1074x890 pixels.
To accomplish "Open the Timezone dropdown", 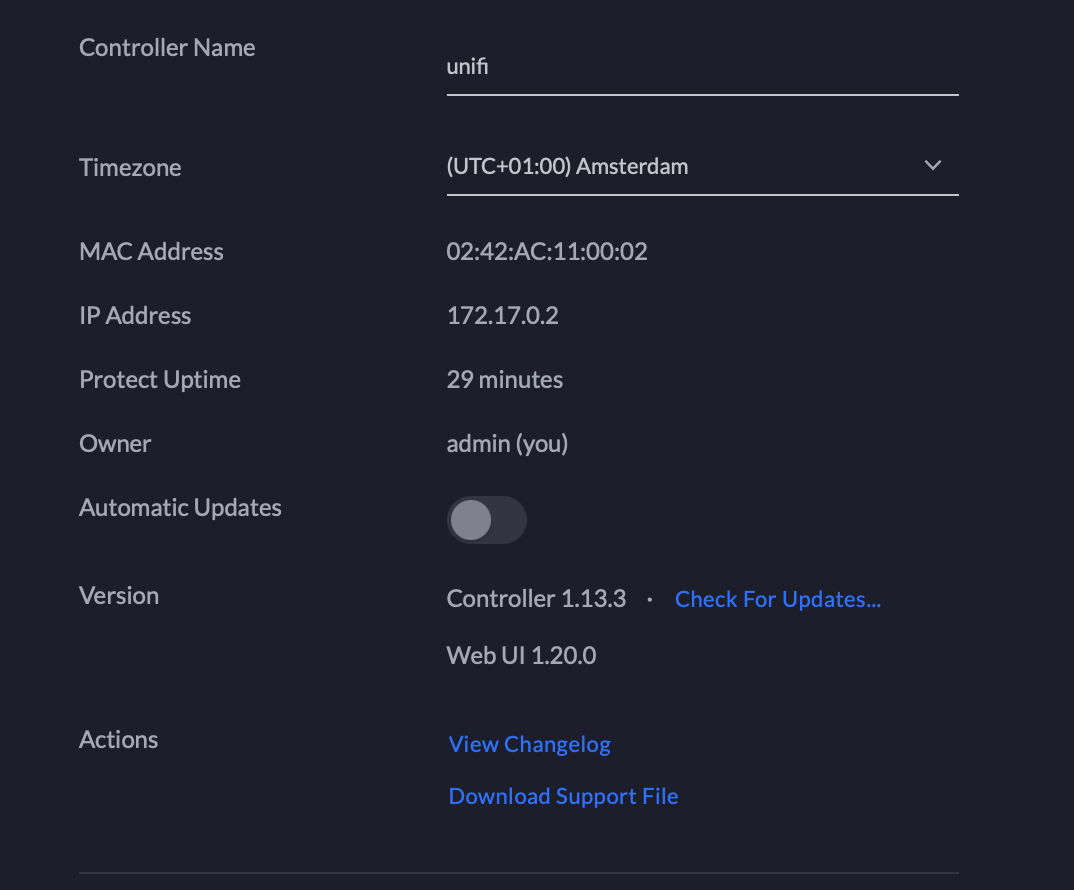I will (x=702, y=166).
